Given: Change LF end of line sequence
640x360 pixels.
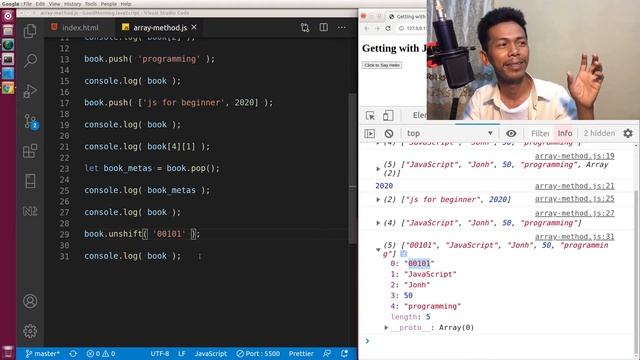Looking at the screenshot, I should [x=182, y=353].
